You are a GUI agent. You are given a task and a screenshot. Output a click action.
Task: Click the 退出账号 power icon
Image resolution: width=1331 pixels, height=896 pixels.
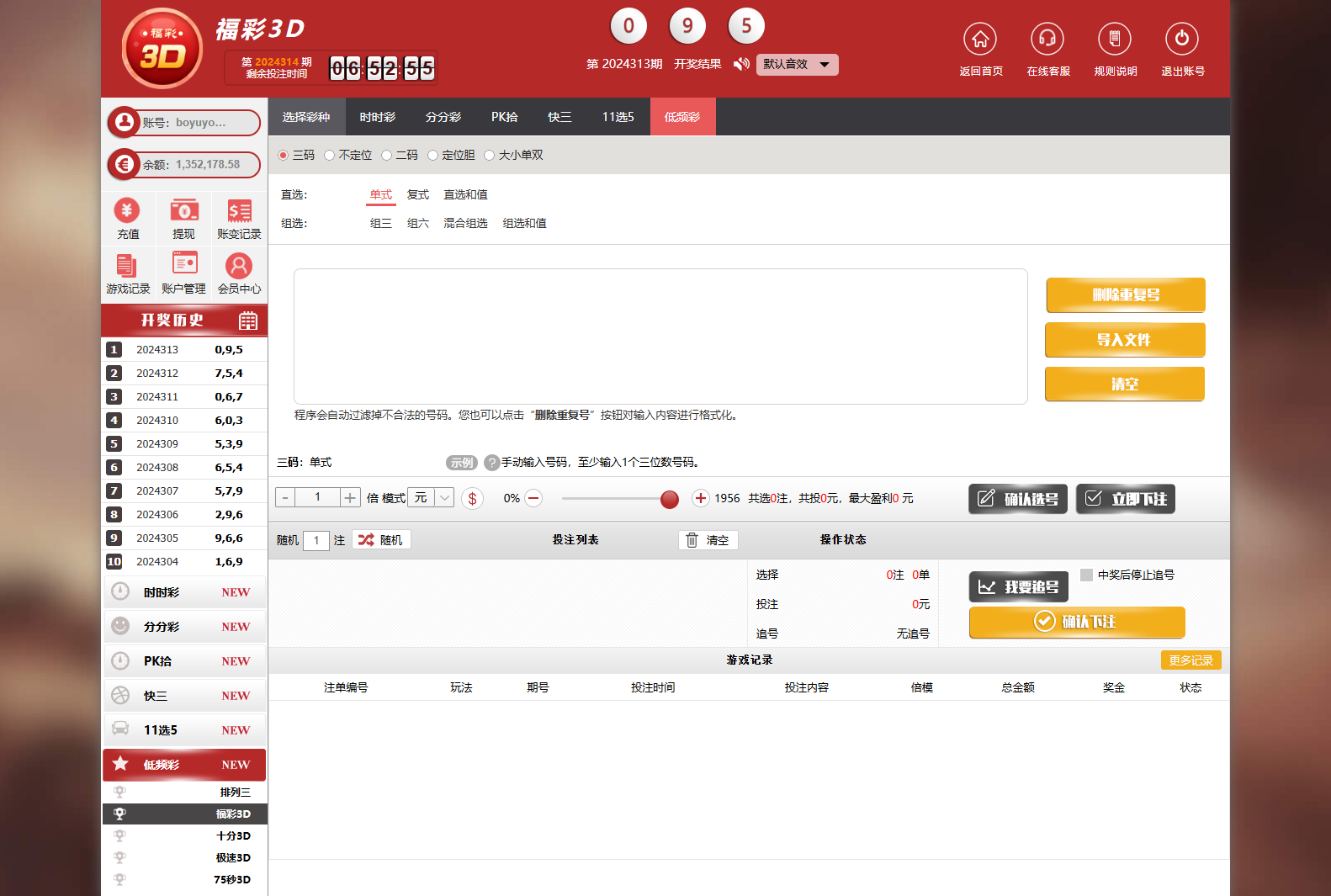pos(1182,40)
